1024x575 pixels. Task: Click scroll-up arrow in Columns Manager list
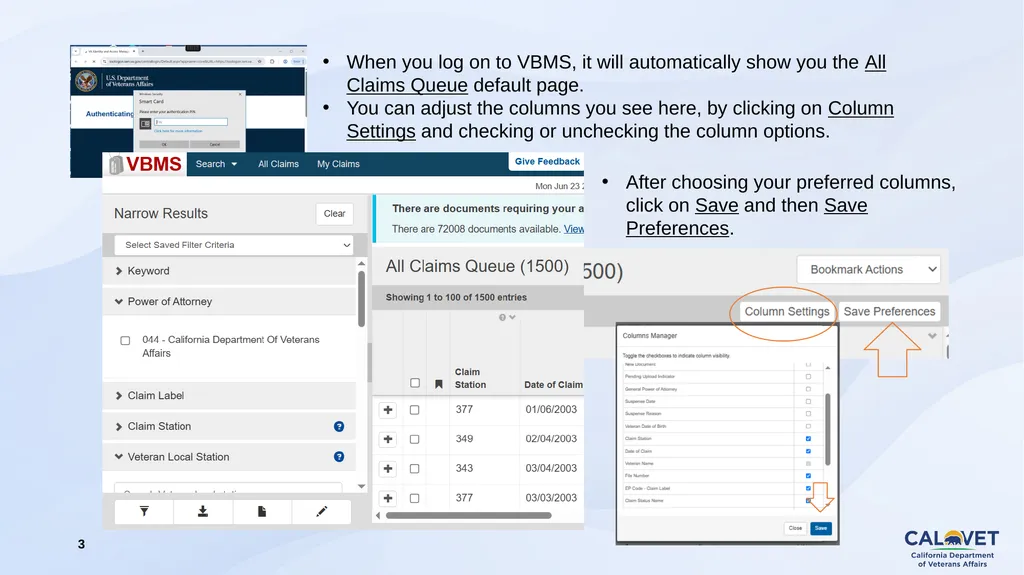click(828, 369)
